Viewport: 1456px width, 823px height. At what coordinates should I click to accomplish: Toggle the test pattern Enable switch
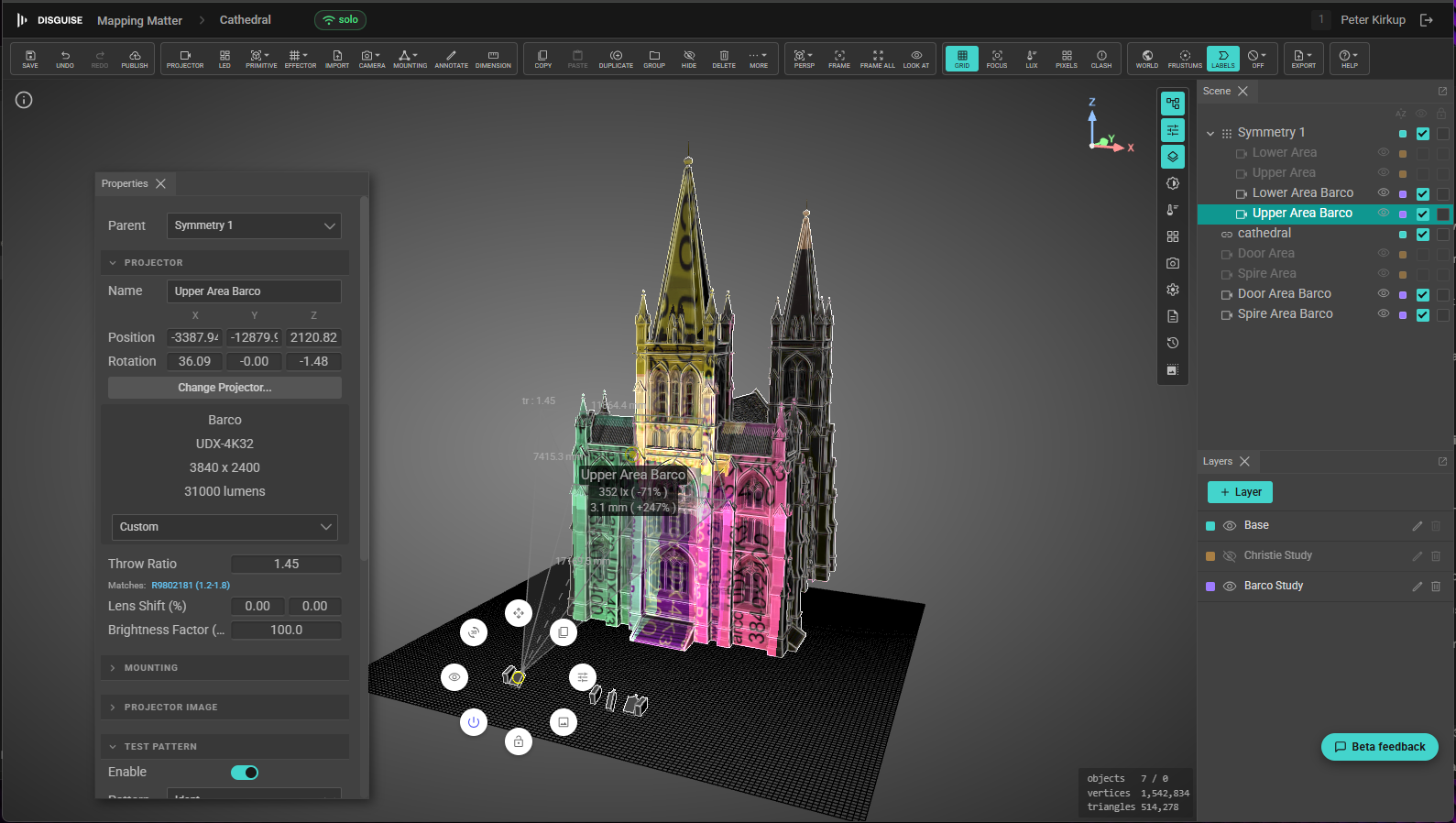245,773
